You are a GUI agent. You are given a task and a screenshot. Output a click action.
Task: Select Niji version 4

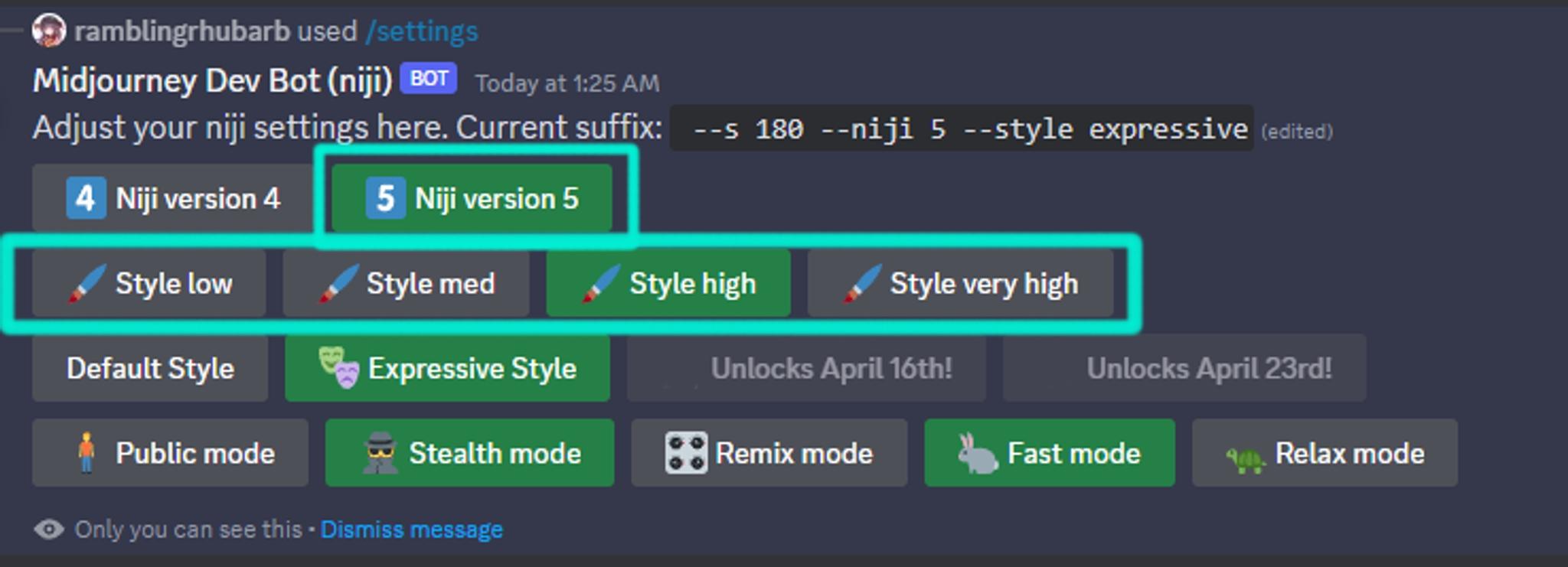(173, 198)
